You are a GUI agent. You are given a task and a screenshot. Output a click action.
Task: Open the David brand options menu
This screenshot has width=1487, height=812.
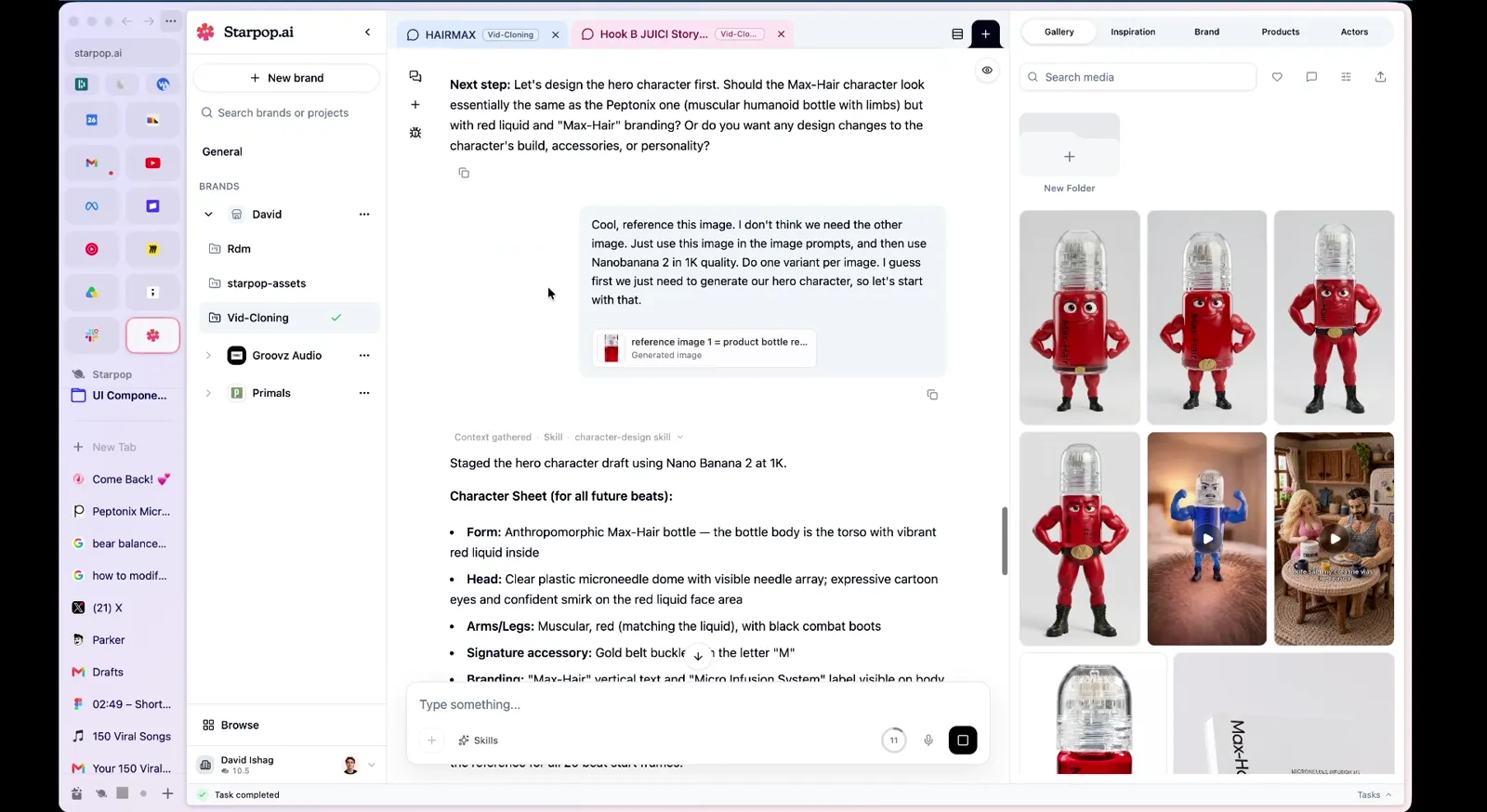[x=364, y=215]
